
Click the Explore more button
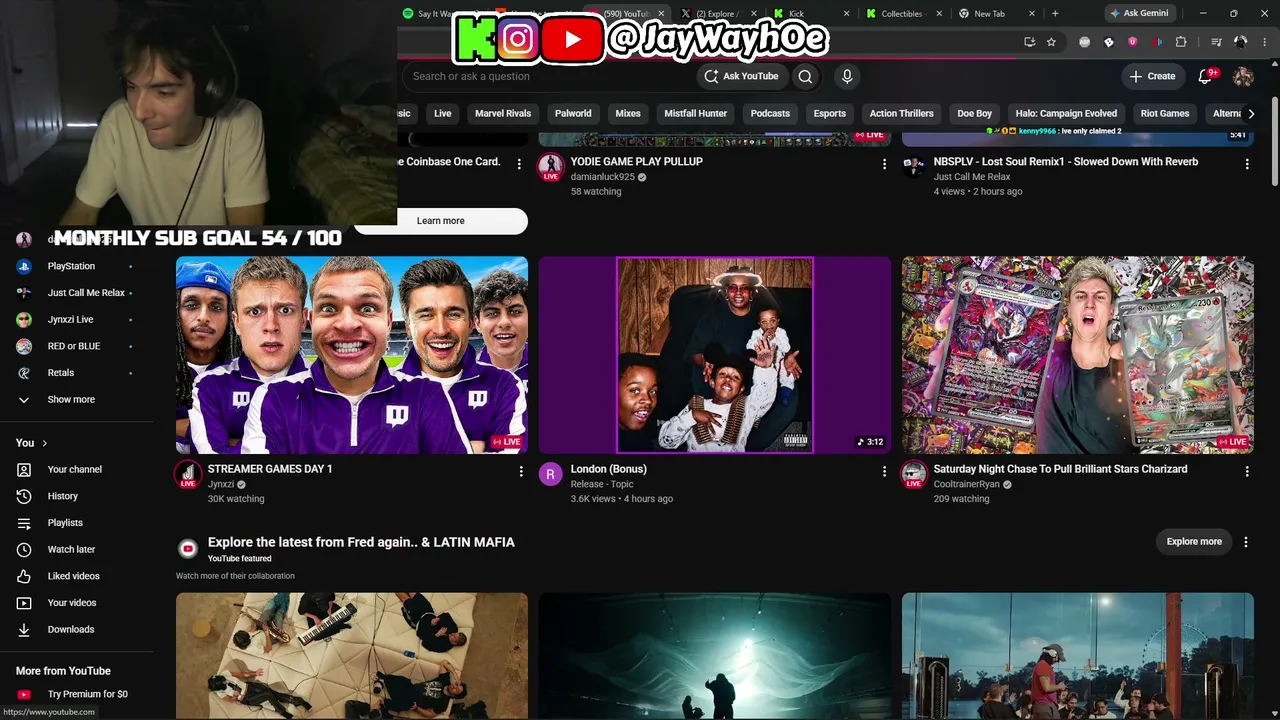pyautogui.click(x=1194, y=542)
